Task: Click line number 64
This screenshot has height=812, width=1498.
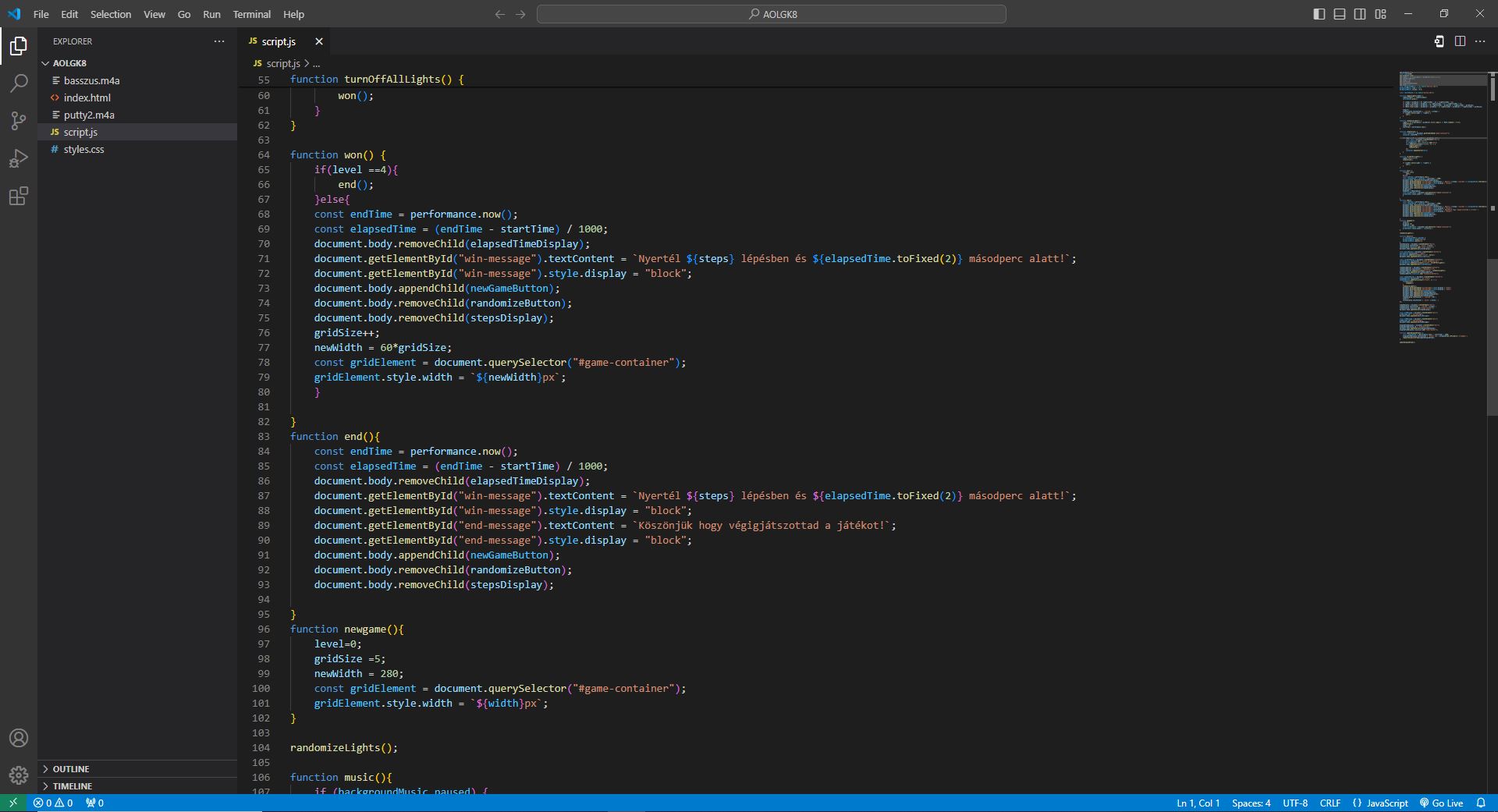Action: tap(264, 154)
